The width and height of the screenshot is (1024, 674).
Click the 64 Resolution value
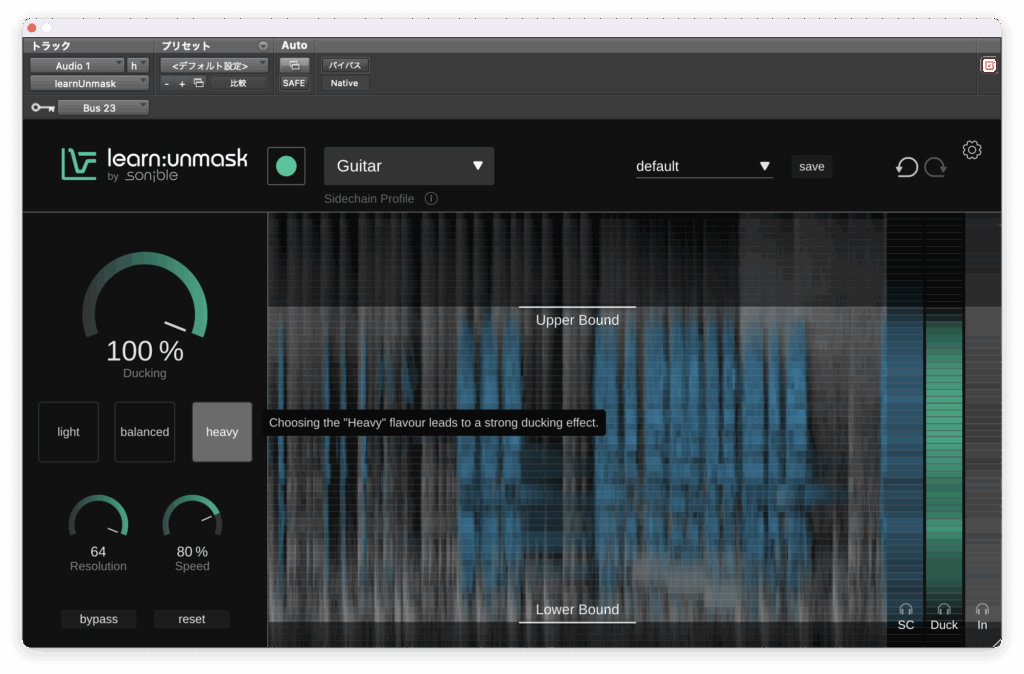(x=98, y=552)
